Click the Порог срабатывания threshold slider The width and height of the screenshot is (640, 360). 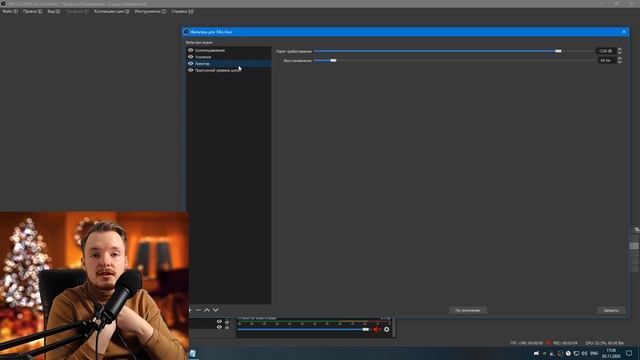coord(454,51)
